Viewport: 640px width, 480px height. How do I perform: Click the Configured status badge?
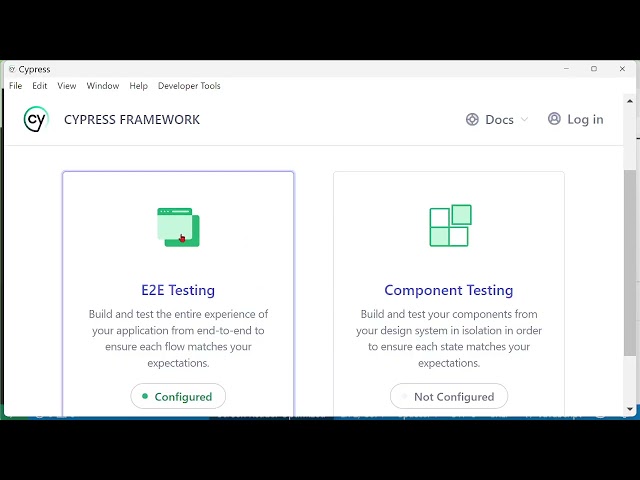(x=178, y=396)
